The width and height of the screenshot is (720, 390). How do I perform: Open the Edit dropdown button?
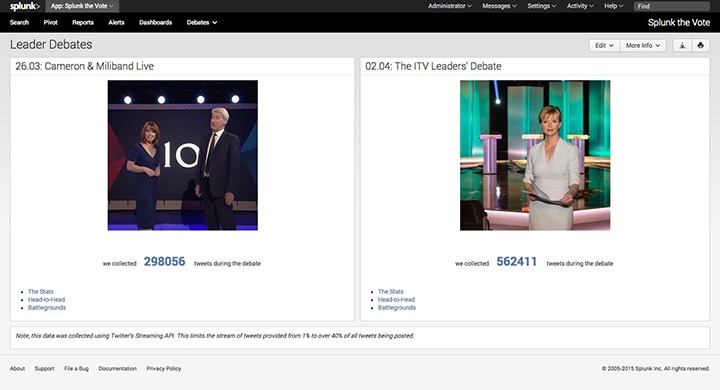coord(604,45)
